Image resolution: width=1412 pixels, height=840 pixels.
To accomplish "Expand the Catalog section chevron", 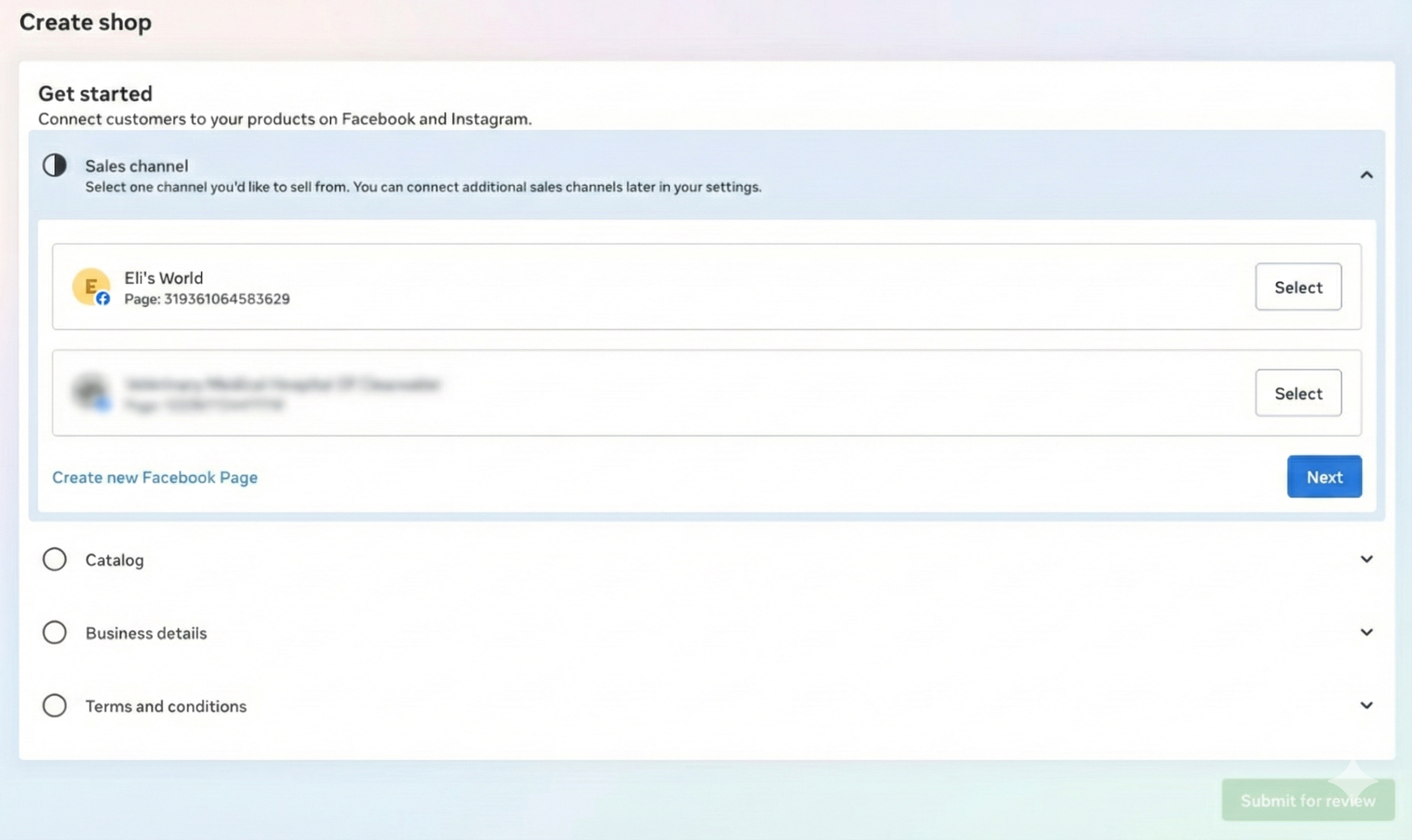I will click(x=1366, y=559).
